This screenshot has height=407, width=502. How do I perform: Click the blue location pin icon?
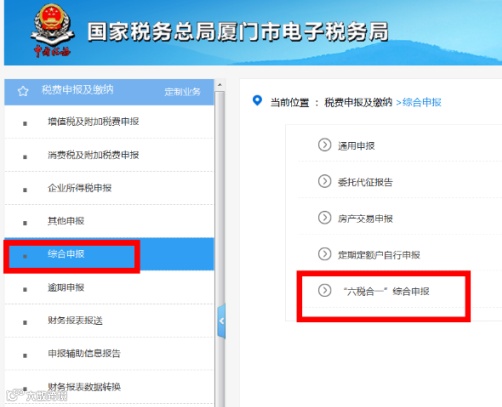(x=257, y=100)
